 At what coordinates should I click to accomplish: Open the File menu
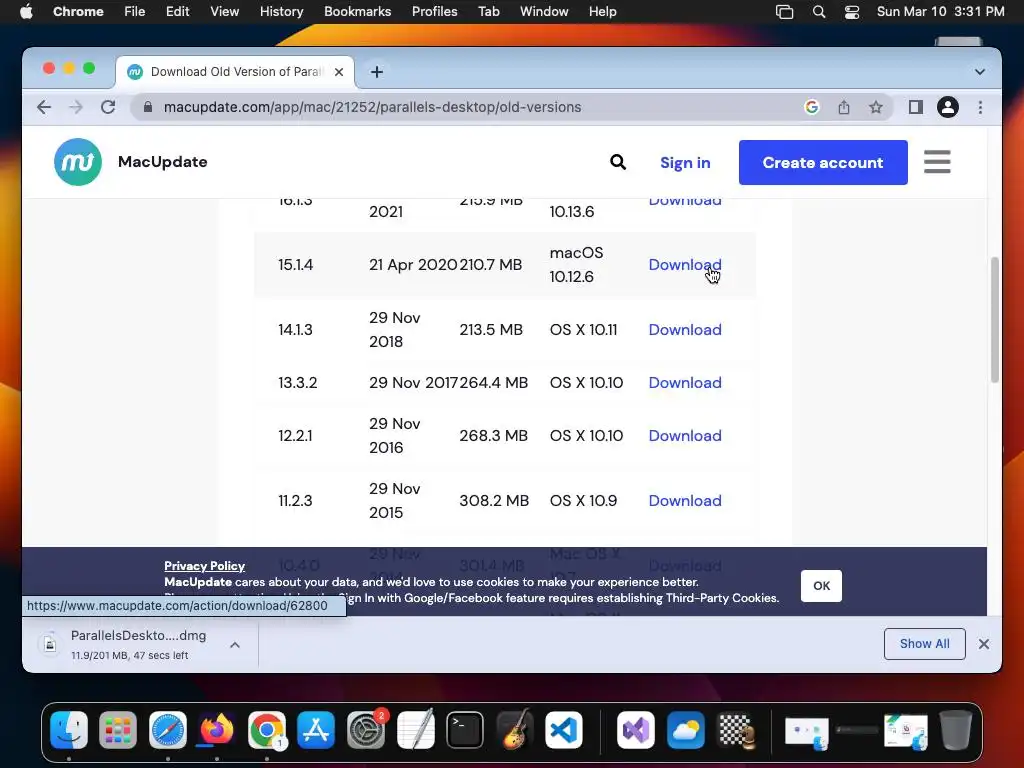pyautogui.click(x=135, y=12)
